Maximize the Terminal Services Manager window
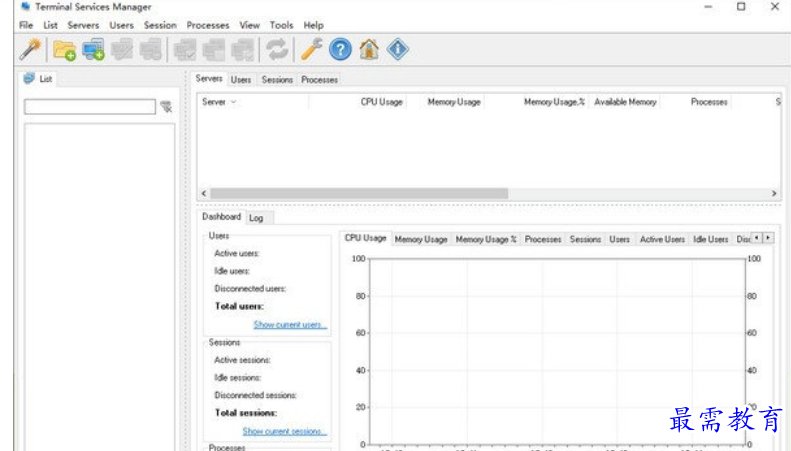791x451 pixels. point(741,7)
